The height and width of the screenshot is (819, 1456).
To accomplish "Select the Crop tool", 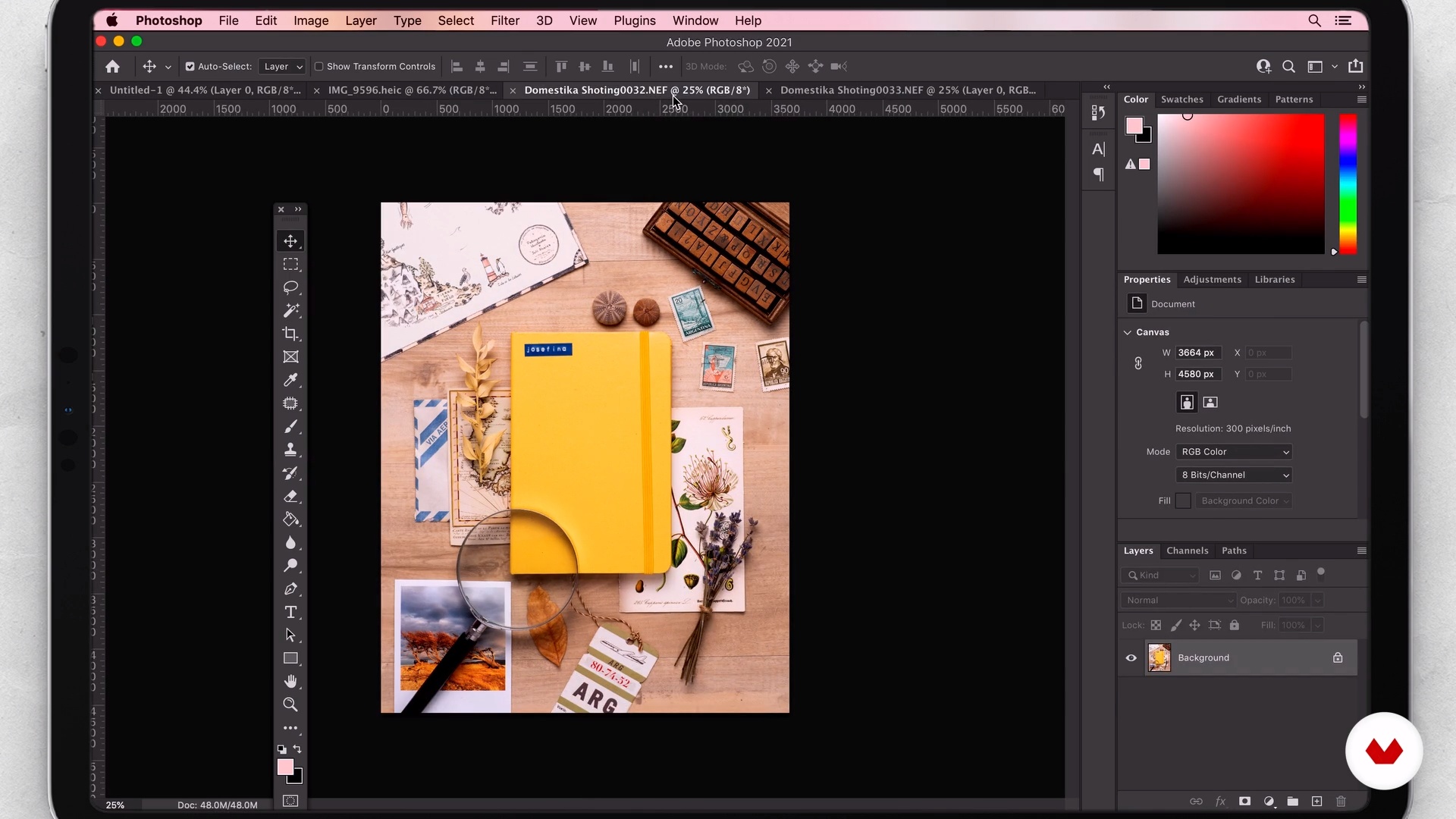I will point(290,334).
